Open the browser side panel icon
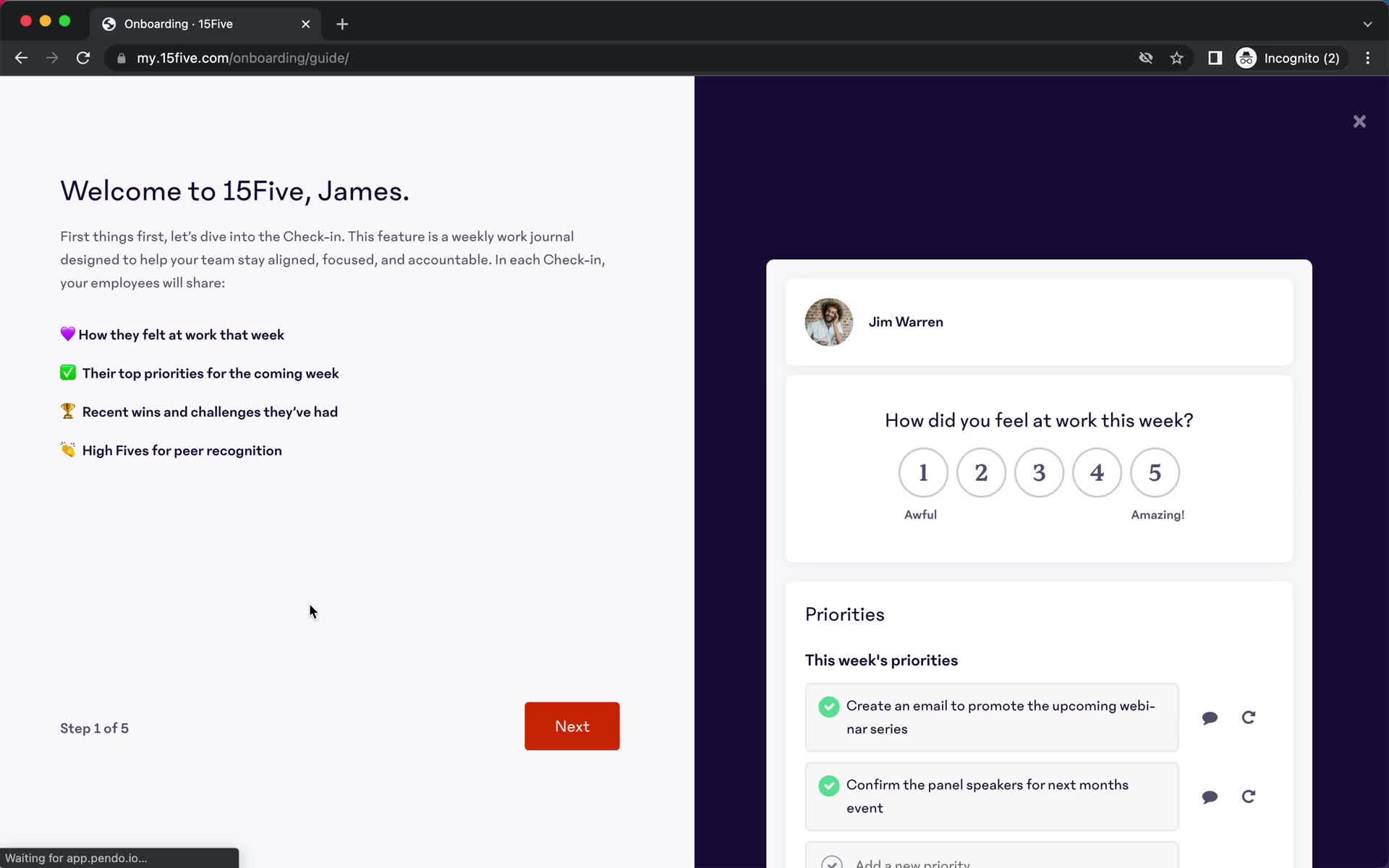Screen dimensions: 1389x868 point(1215,58)
